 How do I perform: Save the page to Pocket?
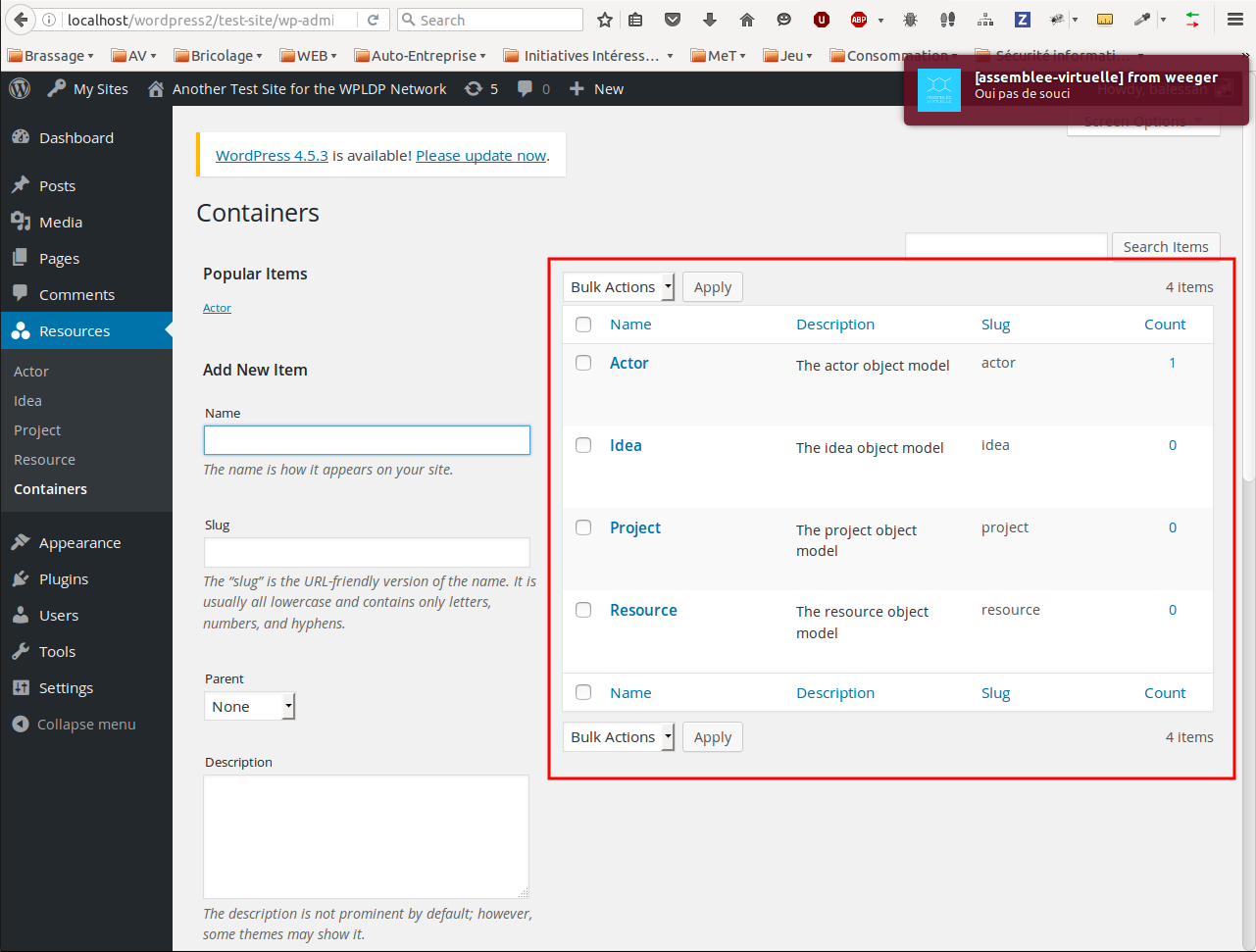[673, 20]
